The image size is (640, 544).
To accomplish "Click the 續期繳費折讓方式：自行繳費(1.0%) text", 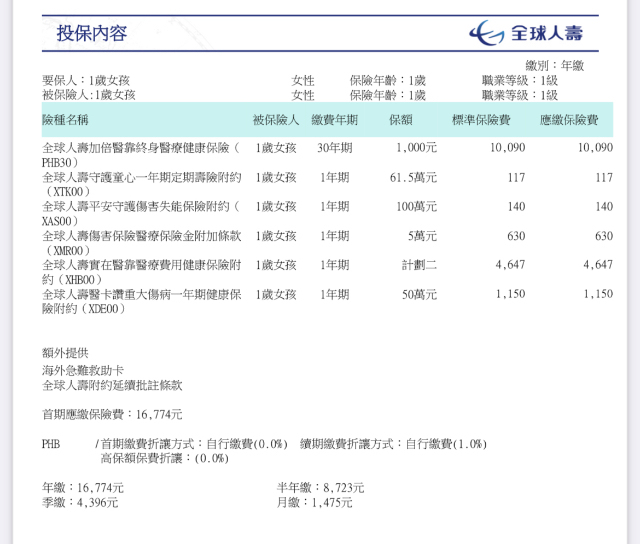I will pyautogui.click(x=393, y=444).
